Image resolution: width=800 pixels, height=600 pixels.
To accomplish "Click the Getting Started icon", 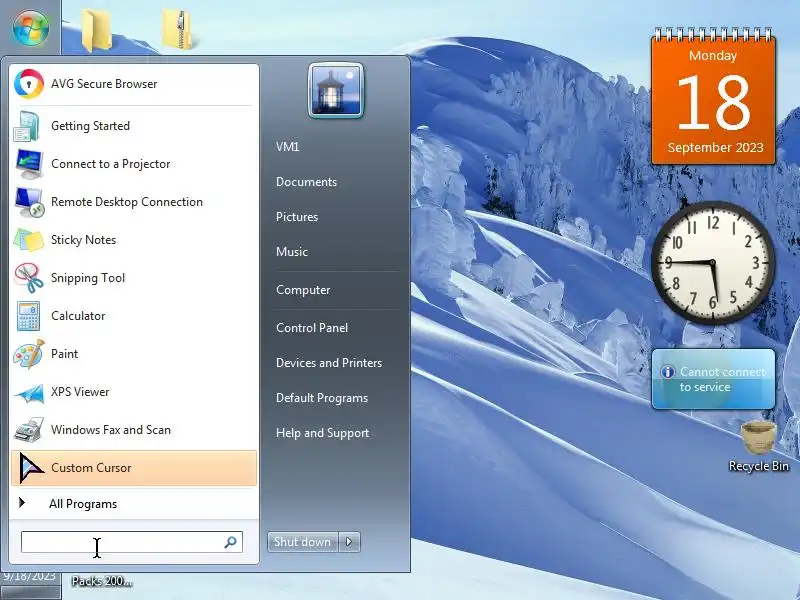I will coord(27,126).
